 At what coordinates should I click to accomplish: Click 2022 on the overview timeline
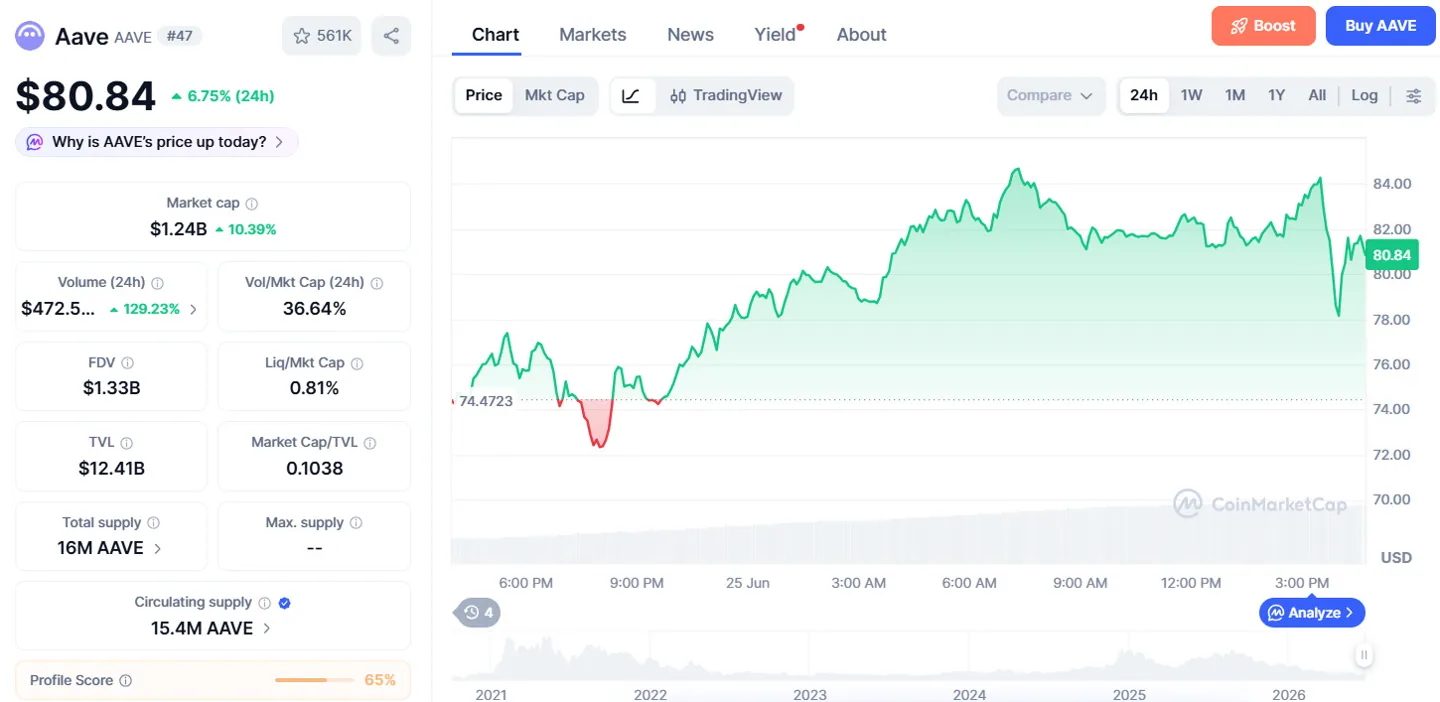coord(650,694)
